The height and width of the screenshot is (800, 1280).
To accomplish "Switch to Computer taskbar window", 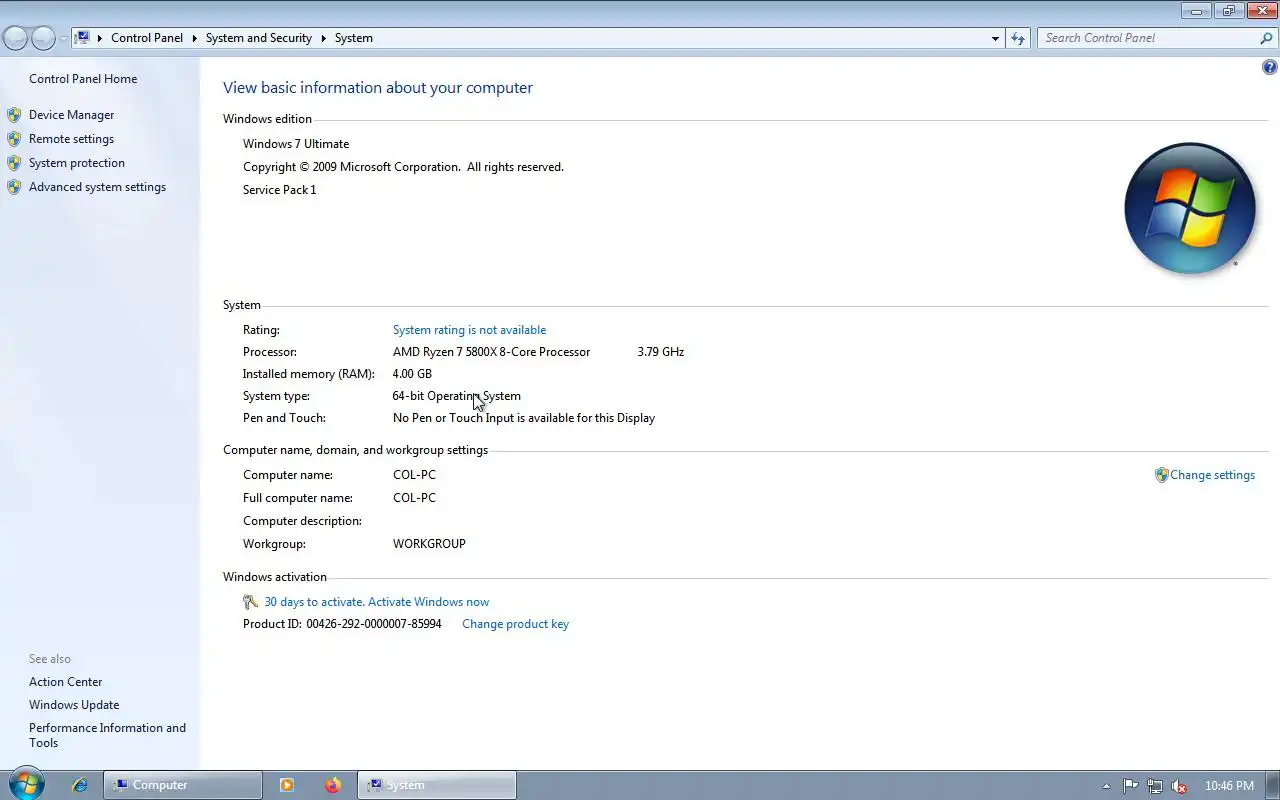I will coord(183,785).
